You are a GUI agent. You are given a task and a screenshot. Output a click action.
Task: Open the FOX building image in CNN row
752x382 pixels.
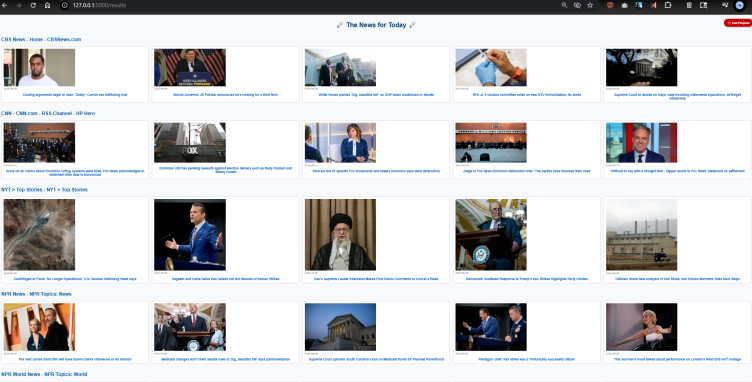pyautogui.click(x=190, y=143)
